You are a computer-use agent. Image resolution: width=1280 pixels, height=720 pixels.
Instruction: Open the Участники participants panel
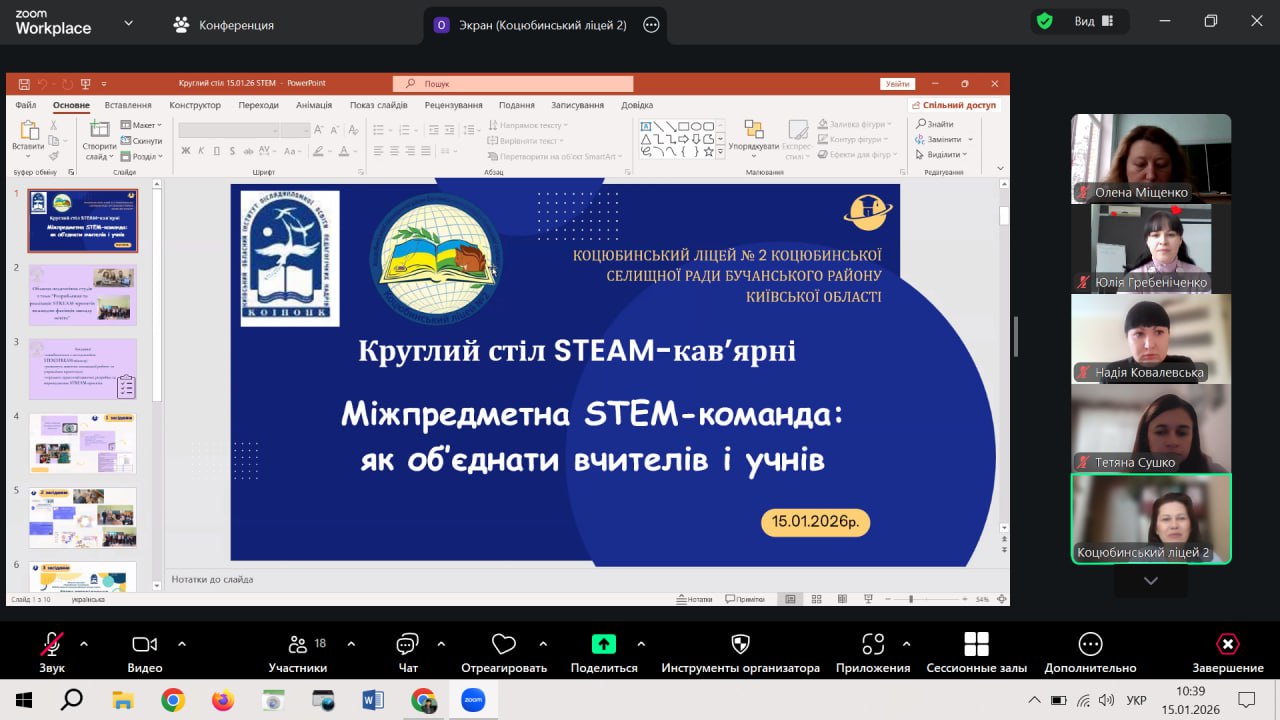(x=298, y=644)
